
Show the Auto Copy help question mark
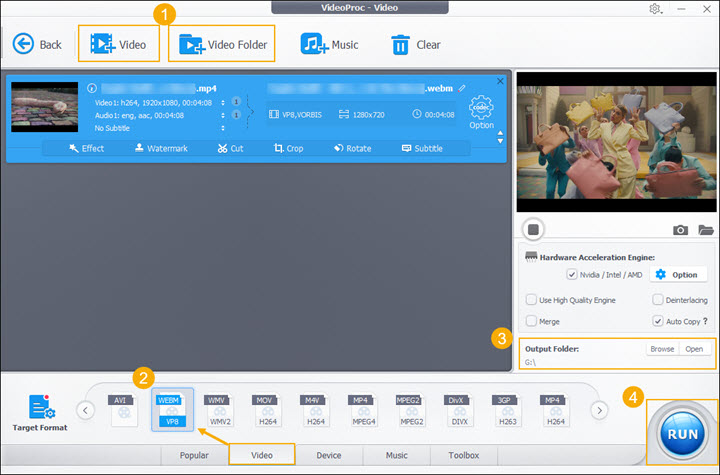(x=705, y=321)
